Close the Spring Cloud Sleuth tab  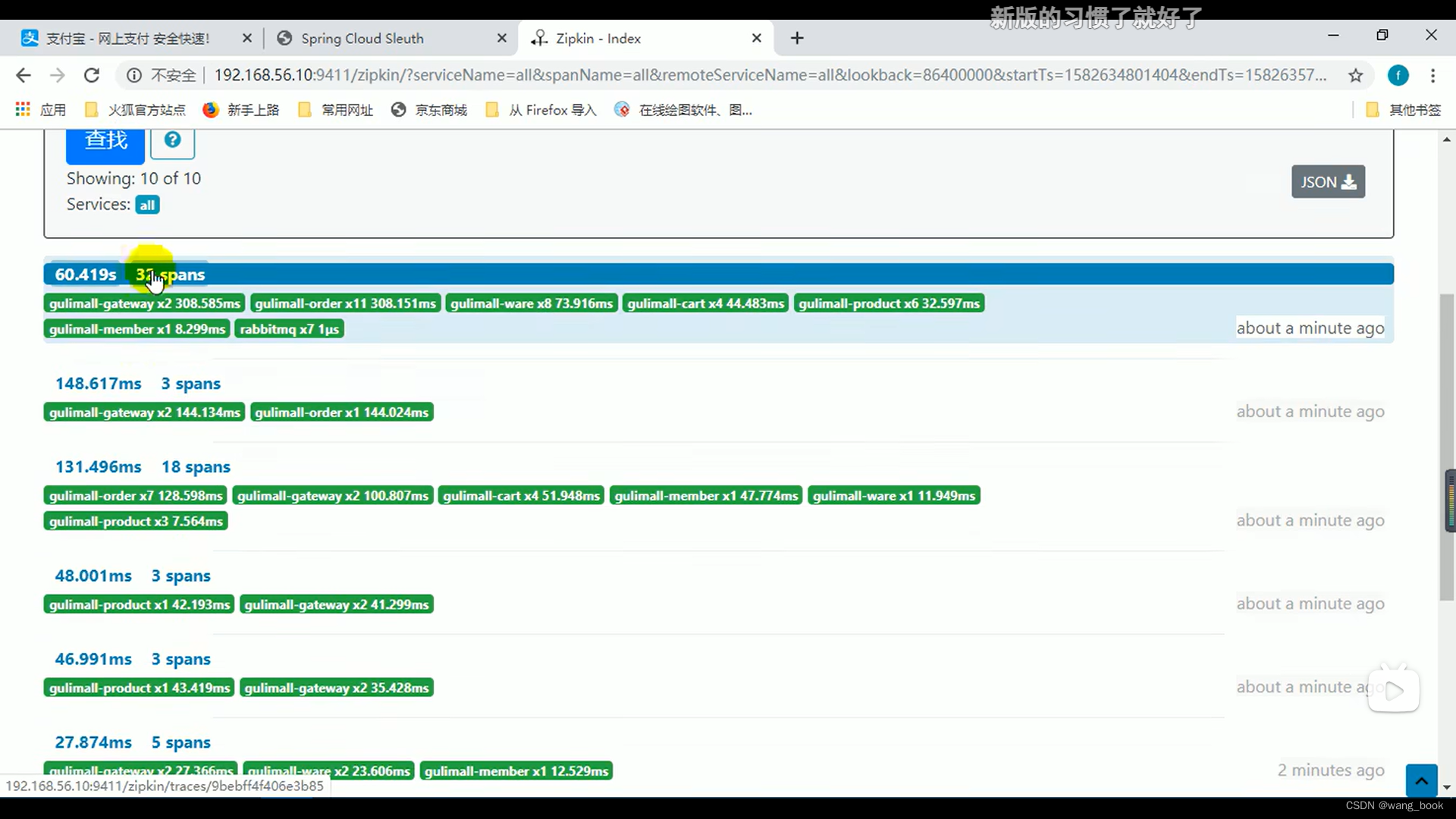pos(502,38)
